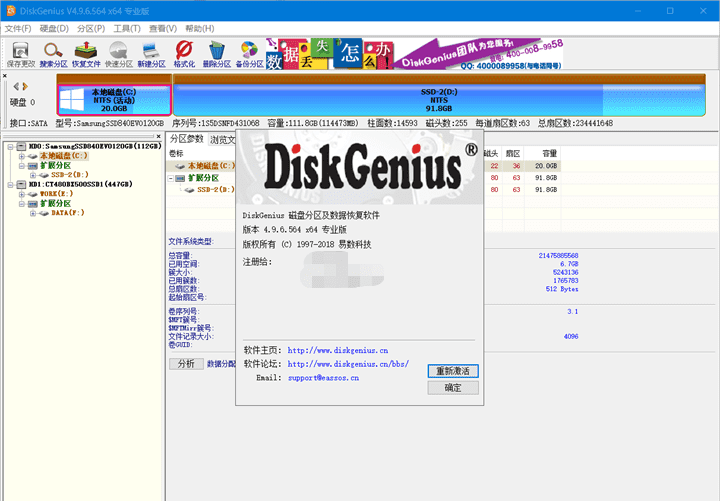Click the DiskGenius app icon in title bar
Image resolution: width=720 pixels, height=501 pixels.
[x=11, y=11]
